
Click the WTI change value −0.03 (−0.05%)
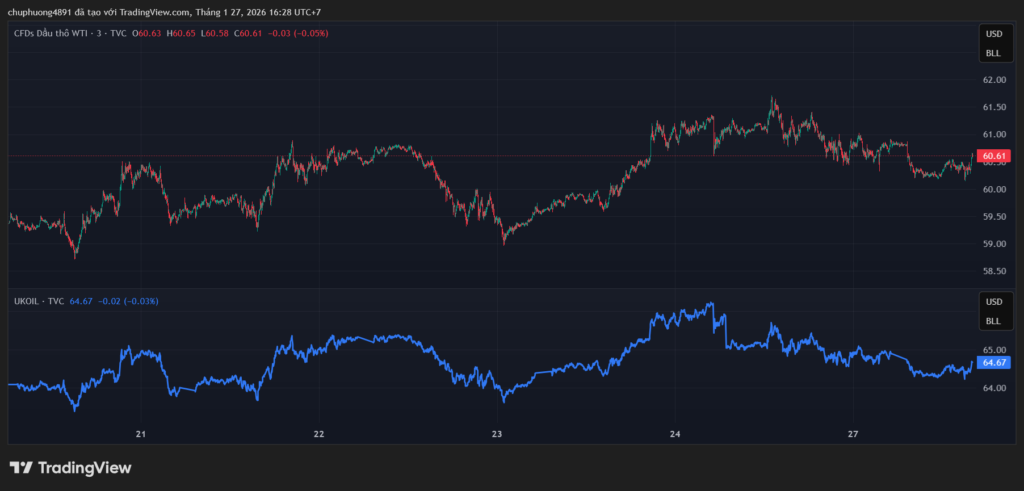click(x=296, y=33)
